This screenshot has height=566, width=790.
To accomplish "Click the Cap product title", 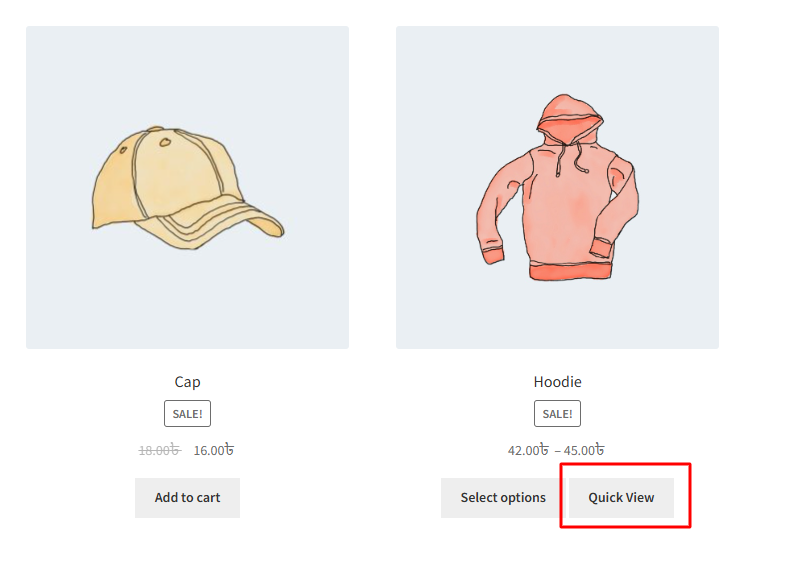I will 187,382.
